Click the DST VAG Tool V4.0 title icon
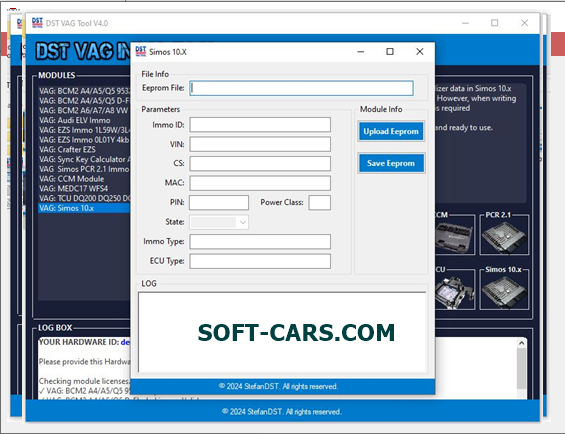This screenshot has height=434, width=565. (37, 23)
